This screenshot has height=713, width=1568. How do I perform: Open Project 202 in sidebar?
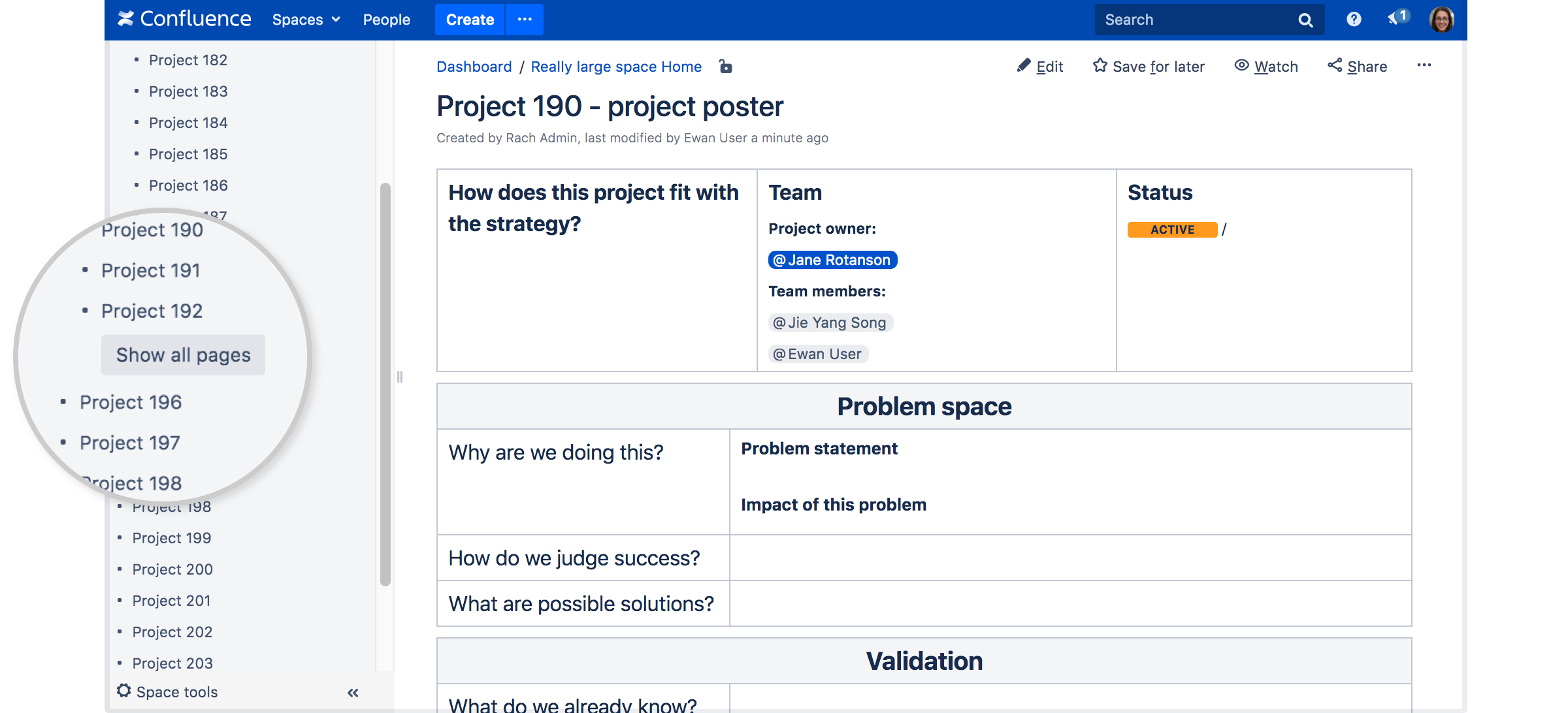pos(172,632)
